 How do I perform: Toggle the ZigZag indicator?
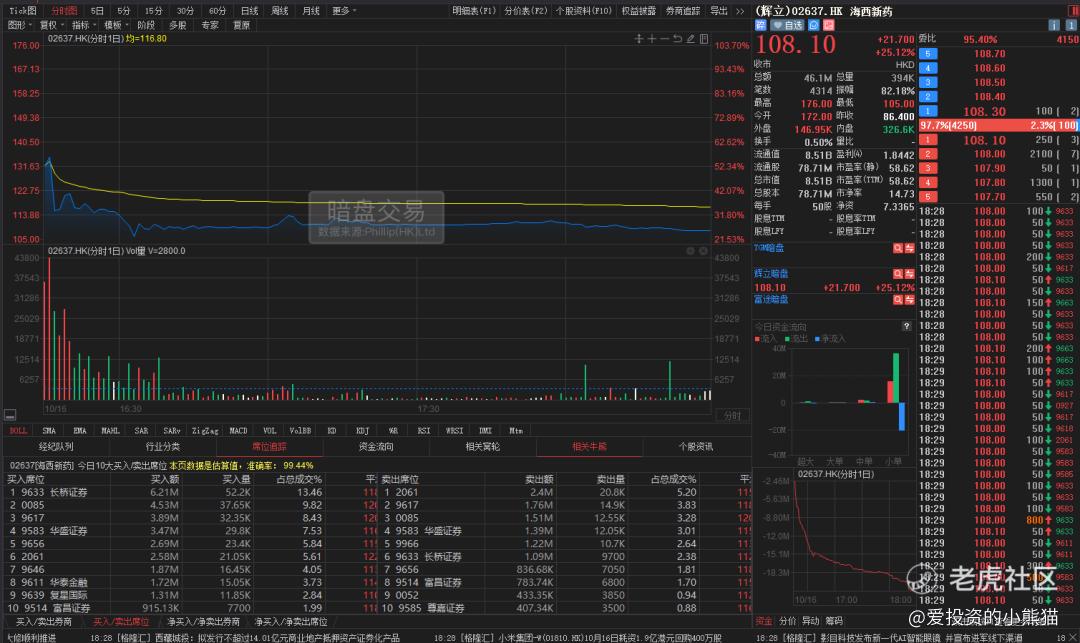[205, 431]
